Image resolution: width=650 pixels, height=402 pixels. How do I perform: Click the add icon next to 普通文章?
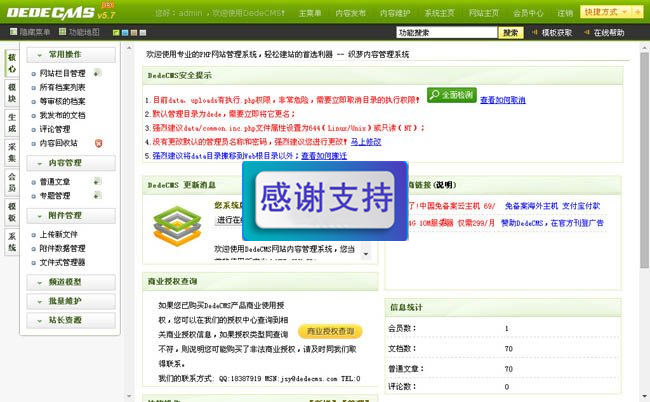[x=97, y=182]
